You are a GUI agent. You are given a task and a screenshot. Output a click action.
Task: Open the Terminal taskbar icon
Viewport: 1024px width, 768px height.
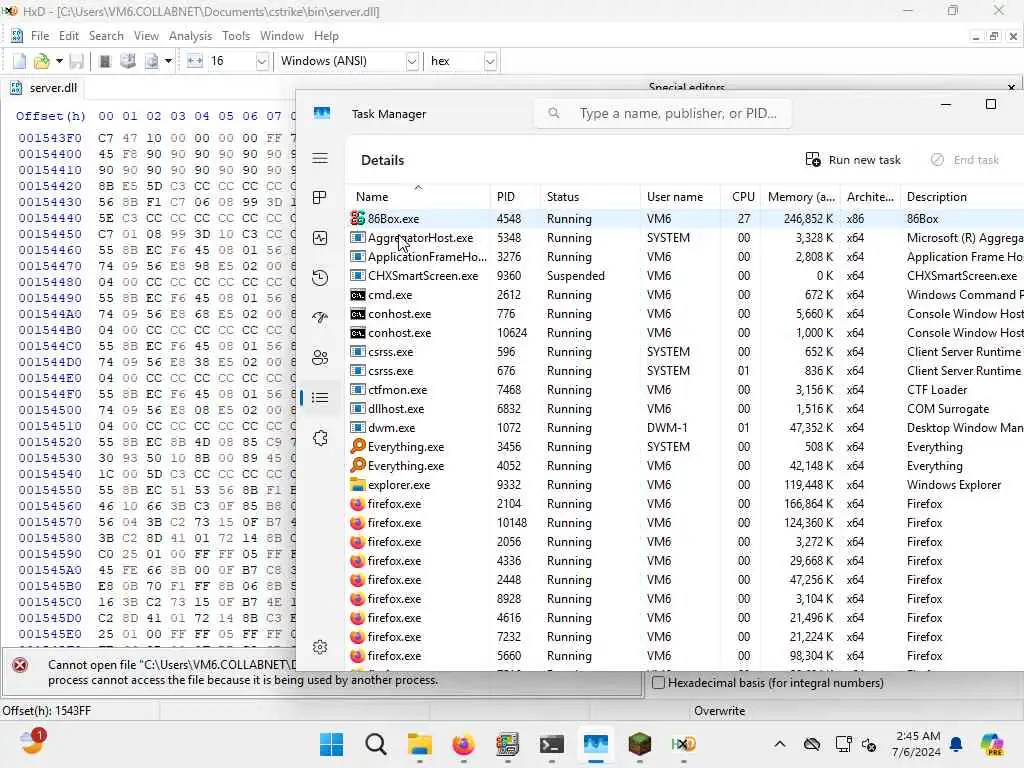click(552, 744)
